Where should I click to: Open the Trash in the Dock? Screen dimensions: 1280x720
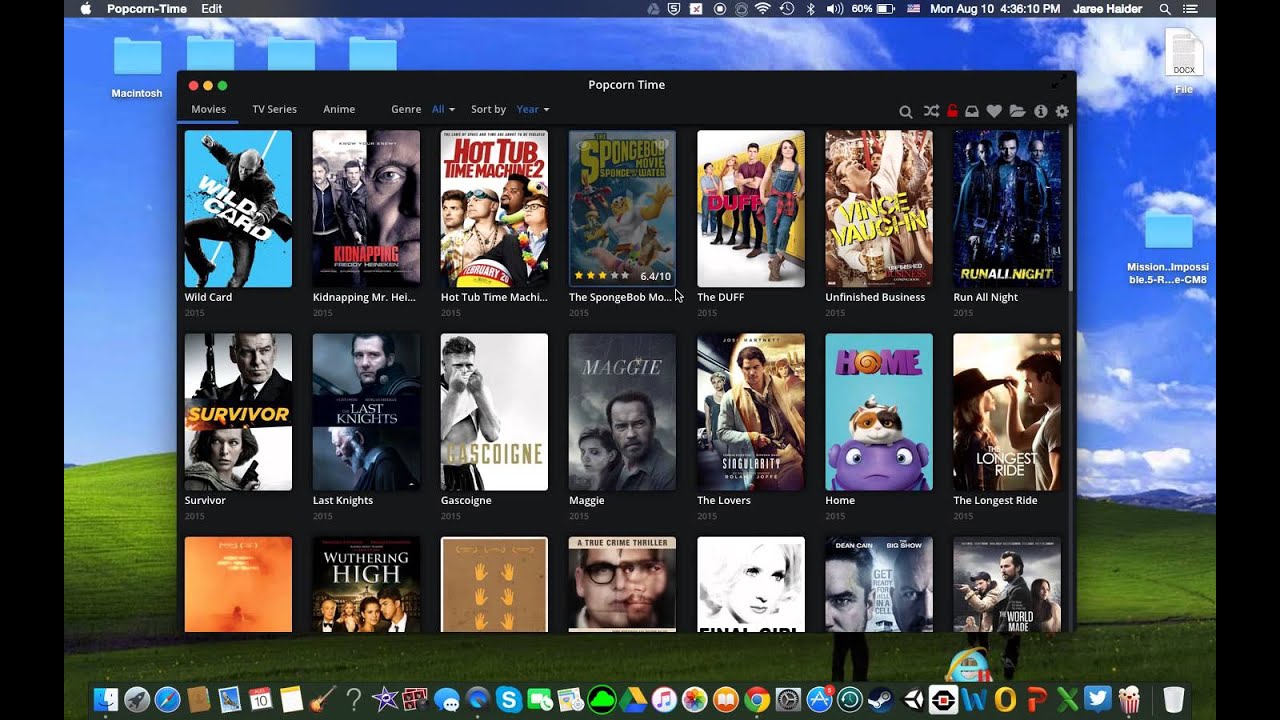point(1174,700)
